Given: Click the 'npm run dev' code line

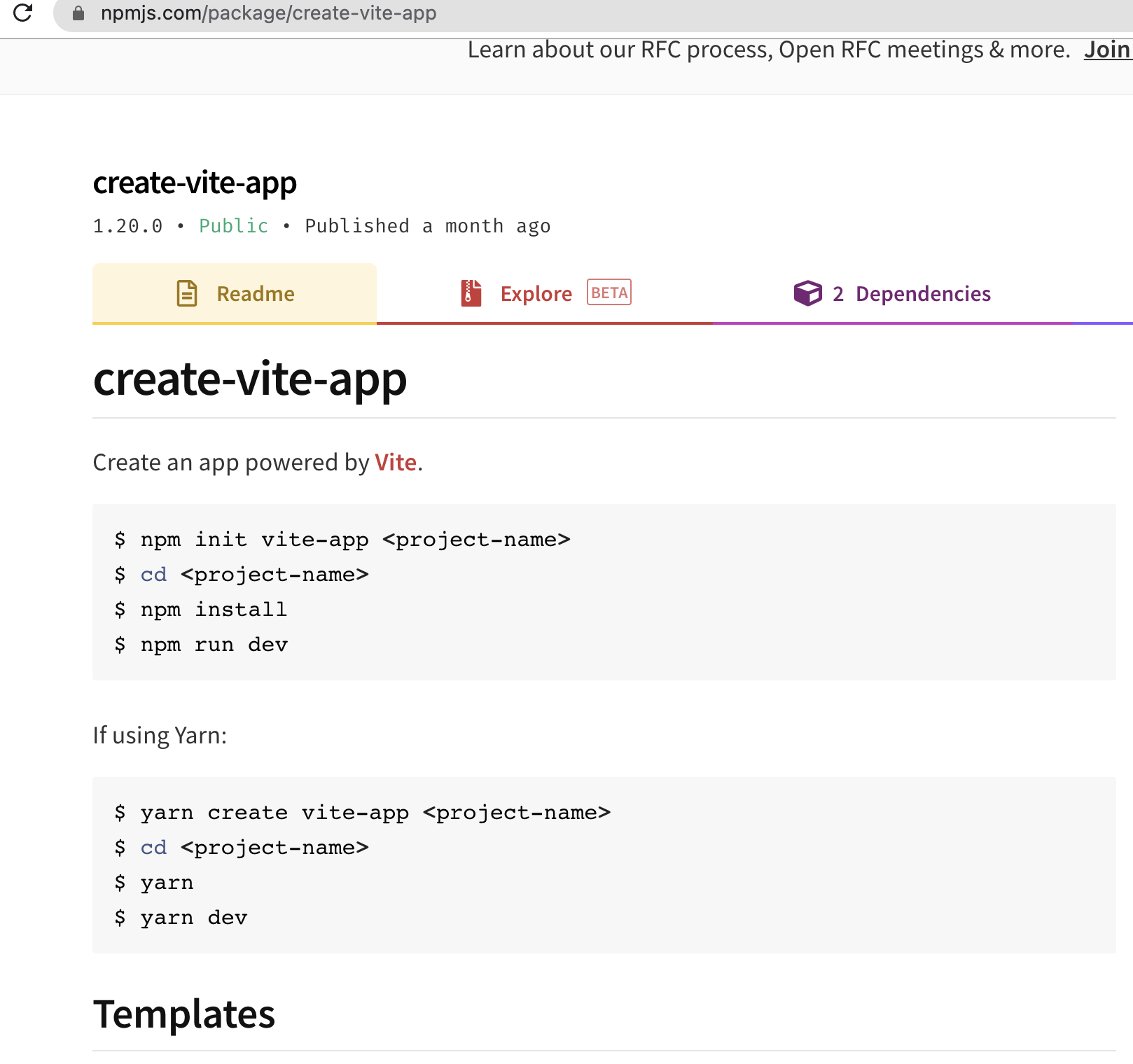Looking at the screenshot, I should pyautogui.click(x=201, y=645).
